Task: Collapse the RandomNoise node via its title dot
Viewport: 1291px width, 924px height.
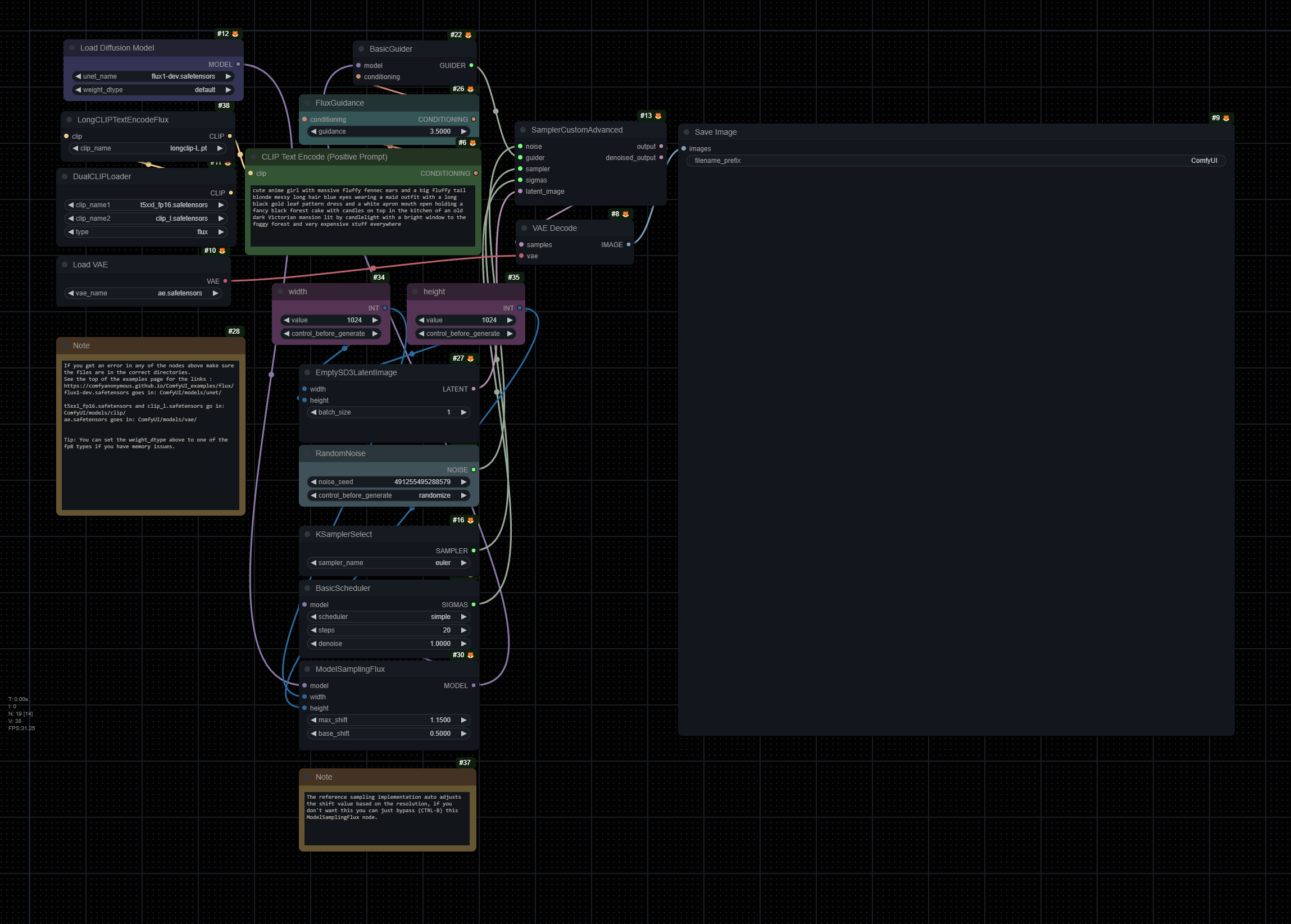Action: point(307,453)
